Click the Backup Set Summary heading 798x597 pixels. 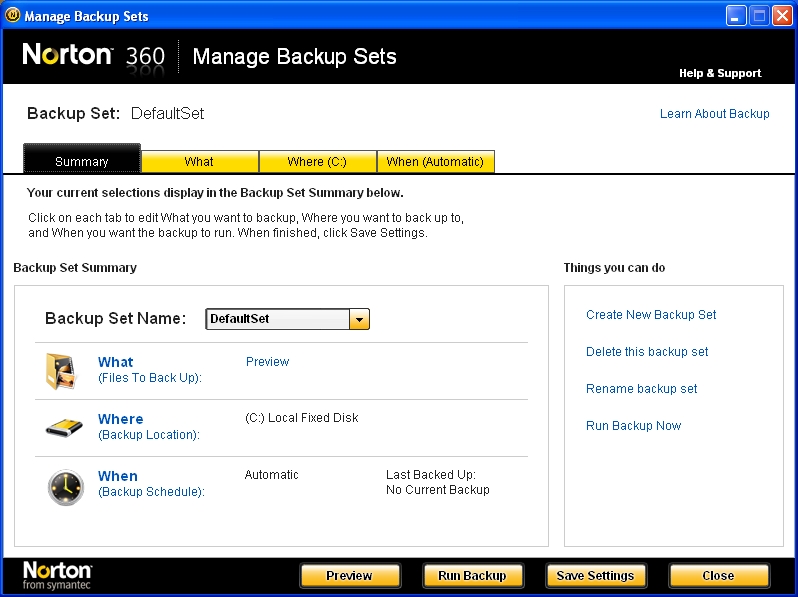tap(75, 268)
